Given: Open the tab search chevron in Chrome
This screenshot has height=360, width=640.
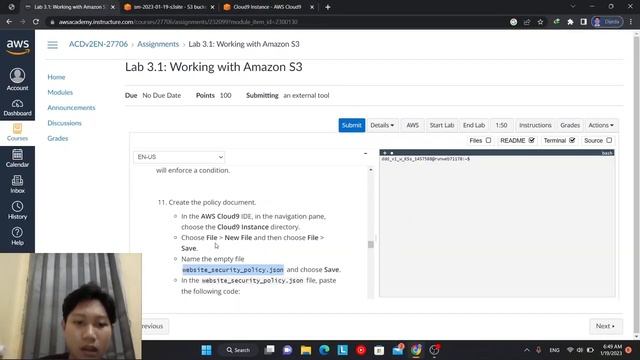Looking at the screenshot, I should point(573,7).
